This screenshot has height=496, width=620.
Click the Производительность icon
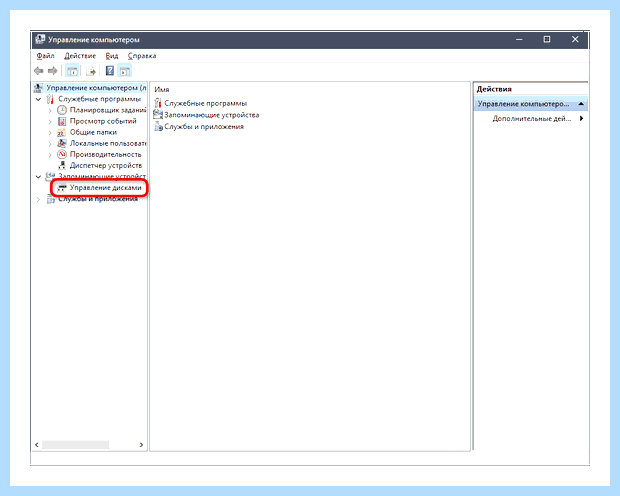point(62,154)
